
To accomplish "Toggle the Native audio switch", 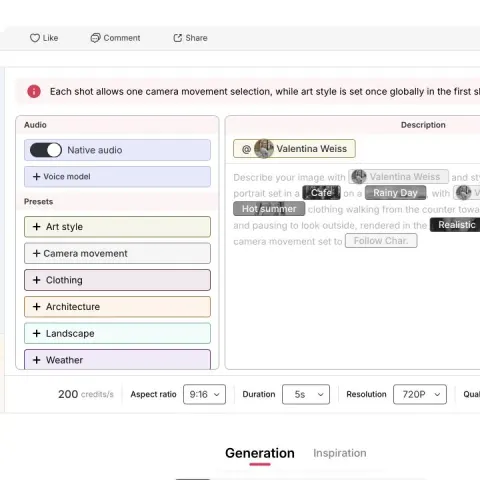I will click(46, 150).
